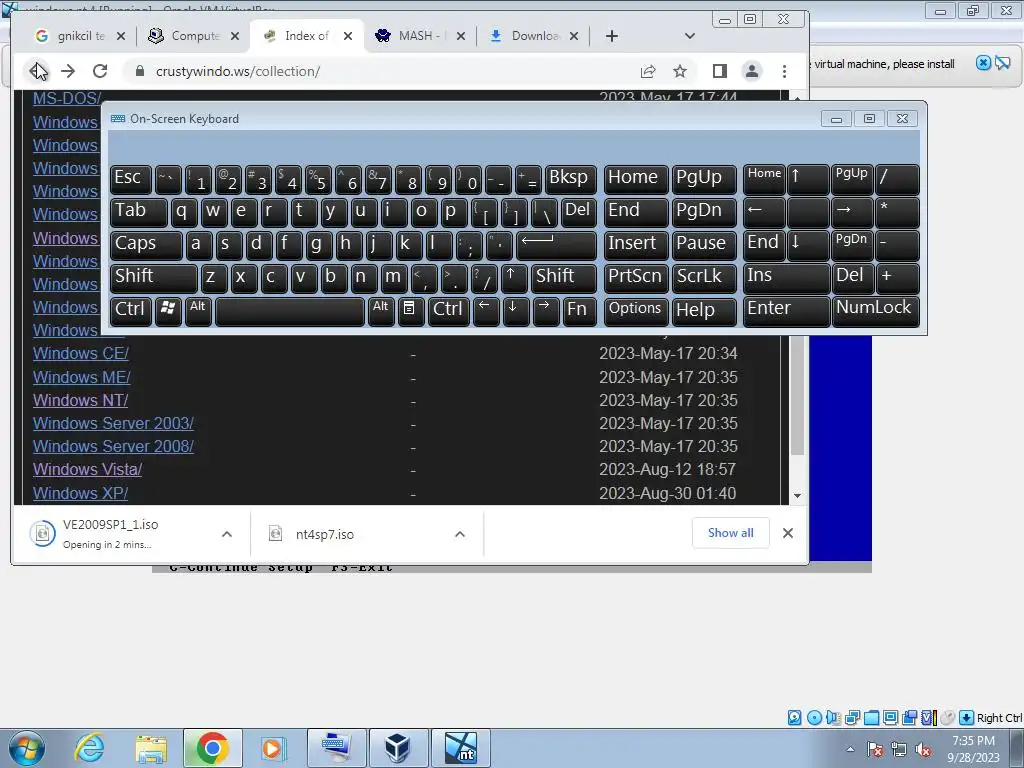Click the context menu key on keyboard

point(409,310)
